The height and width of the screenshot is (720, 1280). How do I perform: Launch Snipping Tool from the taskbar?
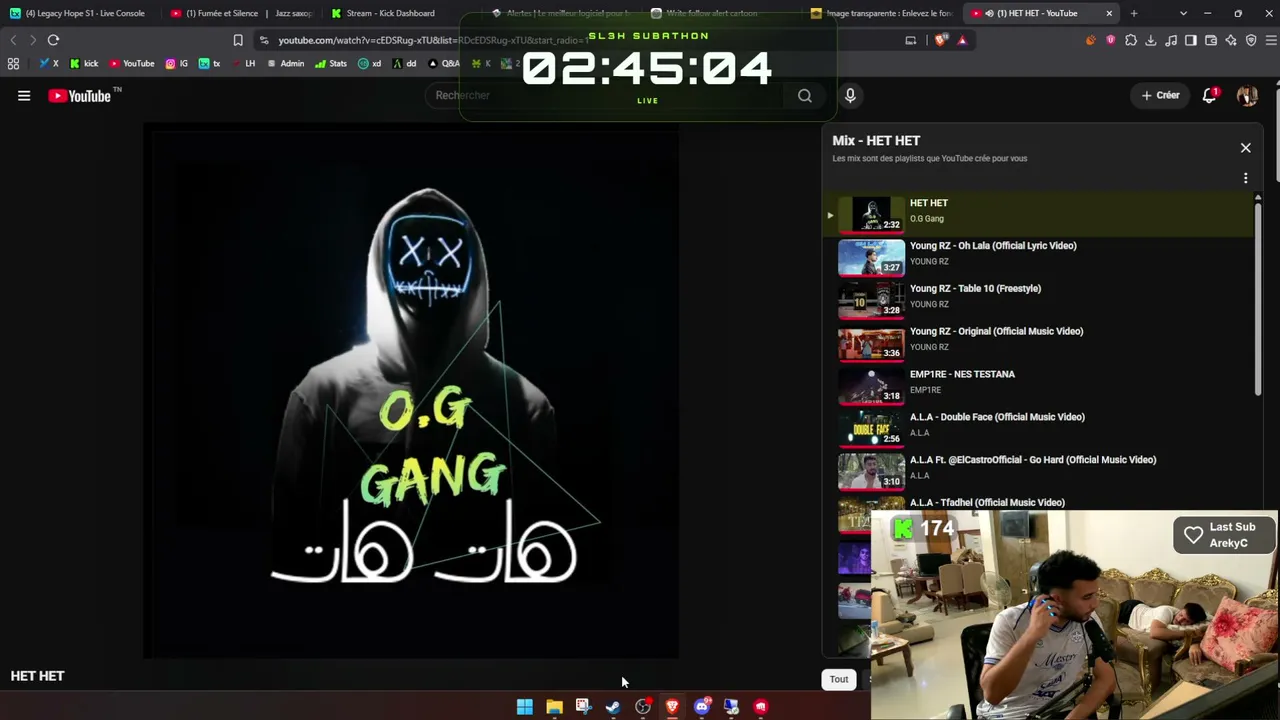pos(583,707)
